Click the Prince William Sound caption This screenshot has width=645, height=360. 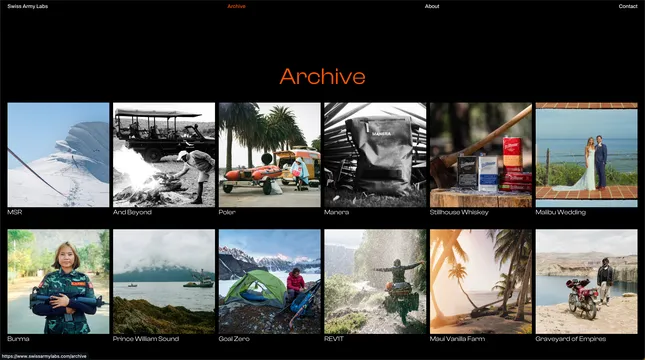tap(146, 339)
